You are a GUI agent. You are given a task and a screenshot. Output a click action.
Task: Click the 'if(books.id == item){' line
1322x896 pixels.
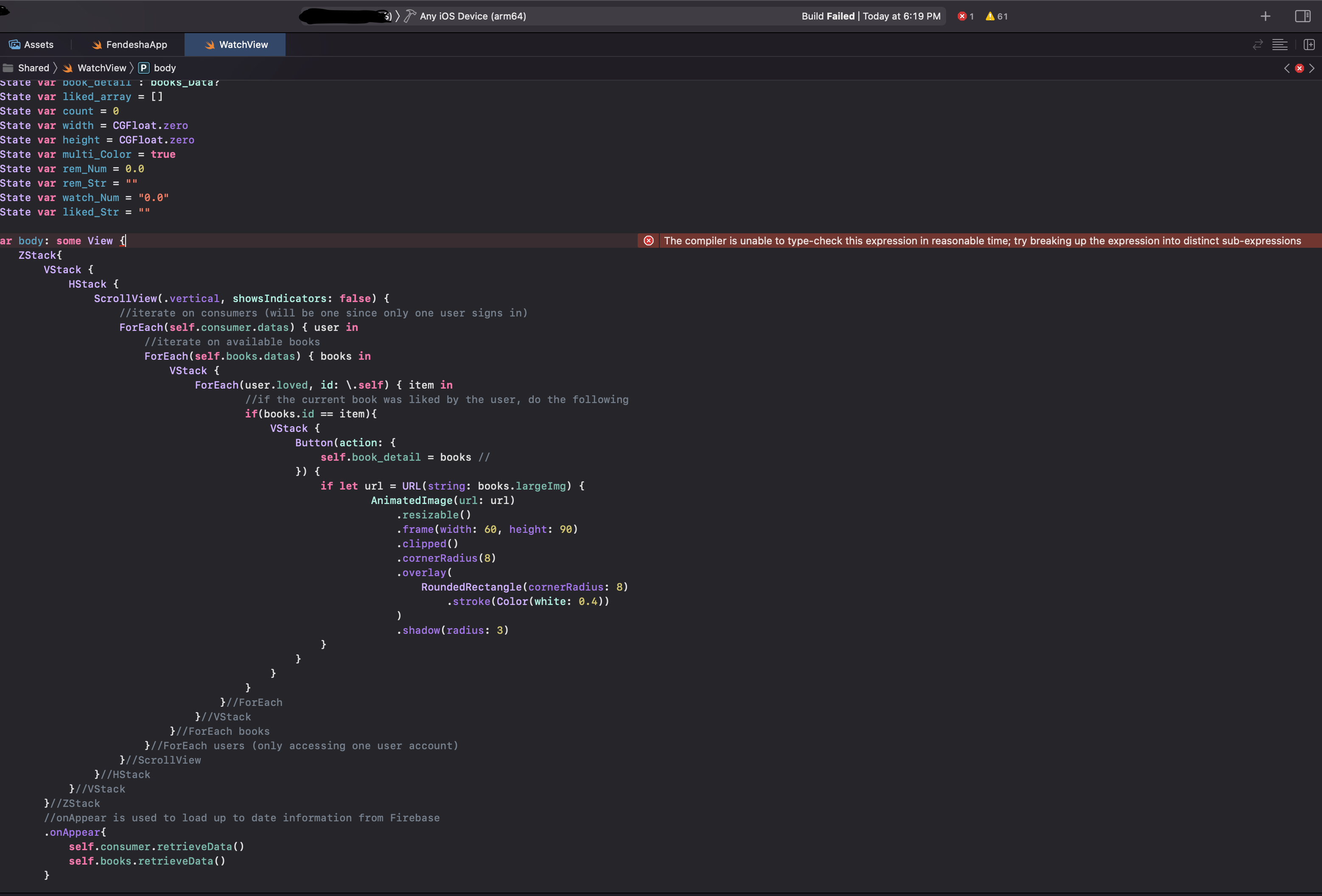coord(311,414)
